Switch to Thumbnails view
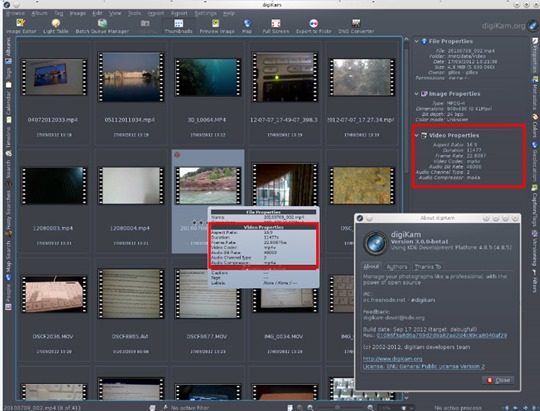This screenshot has width=540, height=411. pyautogui.click(x=178, y=27)
